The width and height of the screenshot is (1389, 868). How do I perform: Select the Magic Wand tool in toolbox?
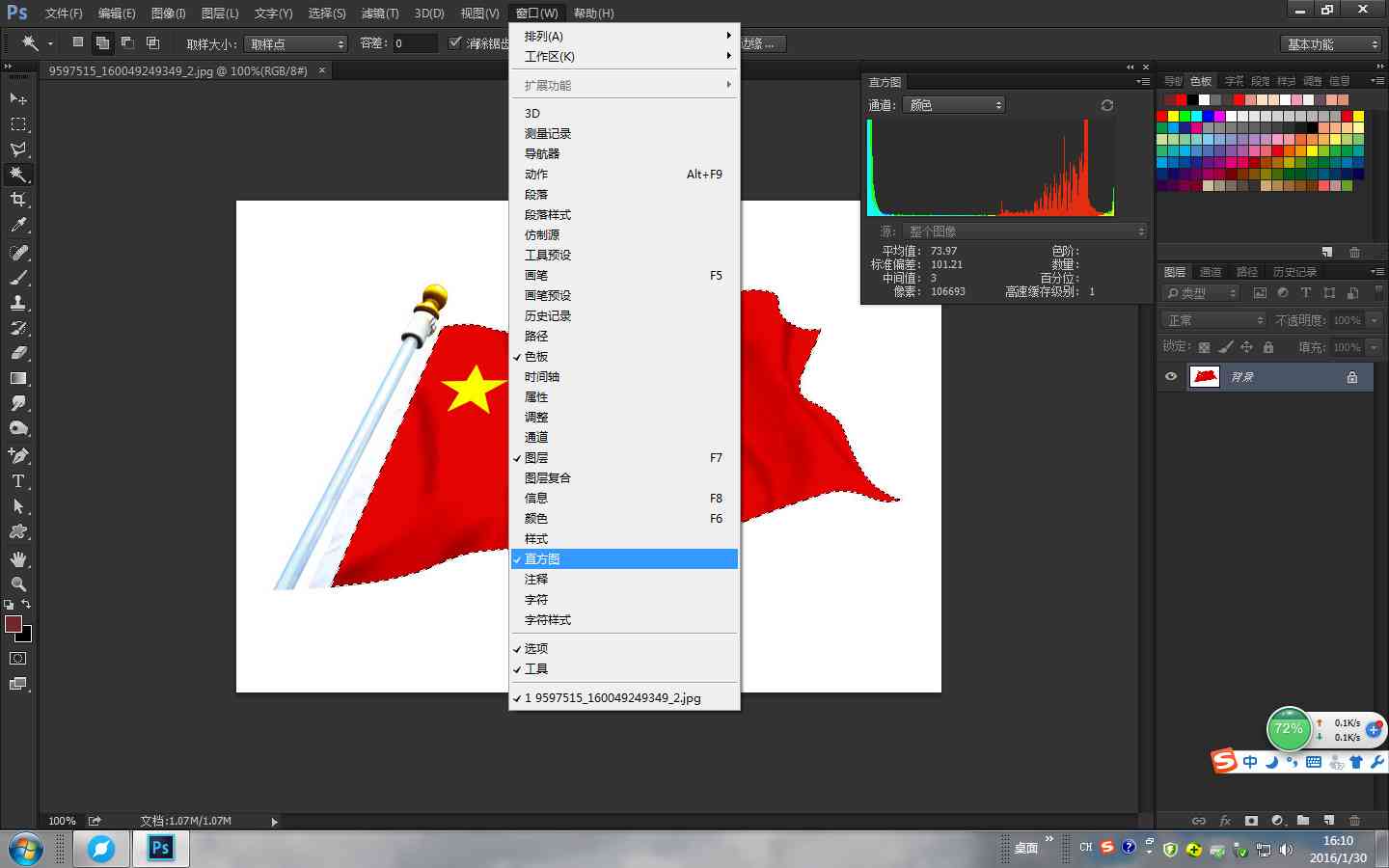point(18,175)
